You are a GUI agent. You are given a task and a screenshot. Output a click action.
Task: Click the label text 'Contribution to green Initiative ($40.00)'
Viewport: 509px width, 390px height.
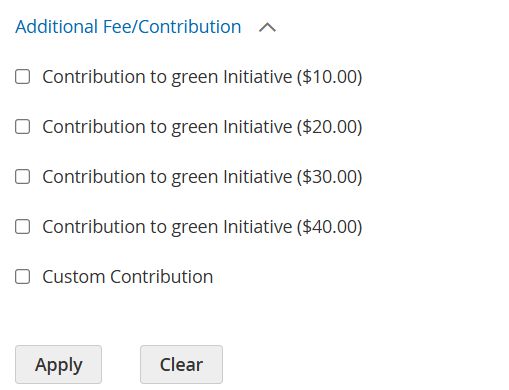202,227
